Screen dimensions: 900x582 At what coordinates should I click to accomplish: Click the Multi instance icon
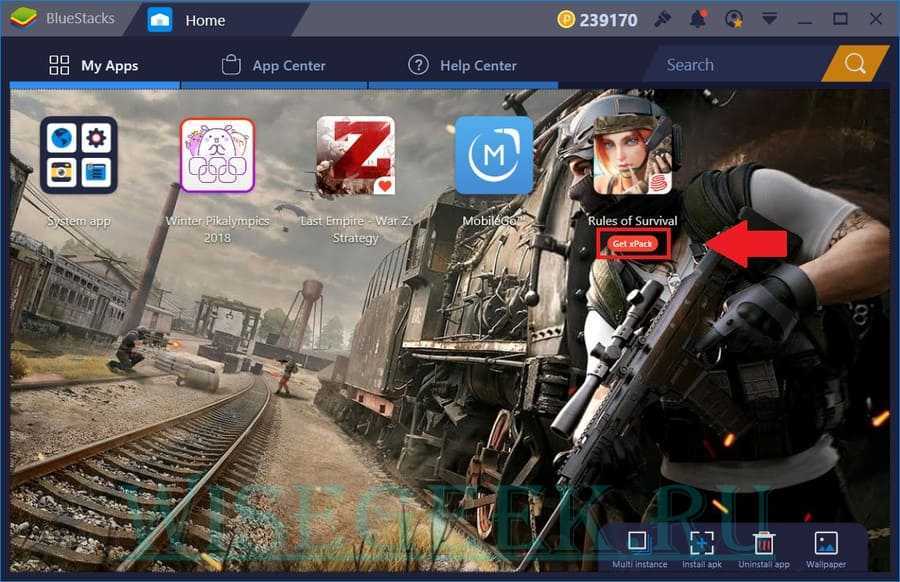pos(637,543)
